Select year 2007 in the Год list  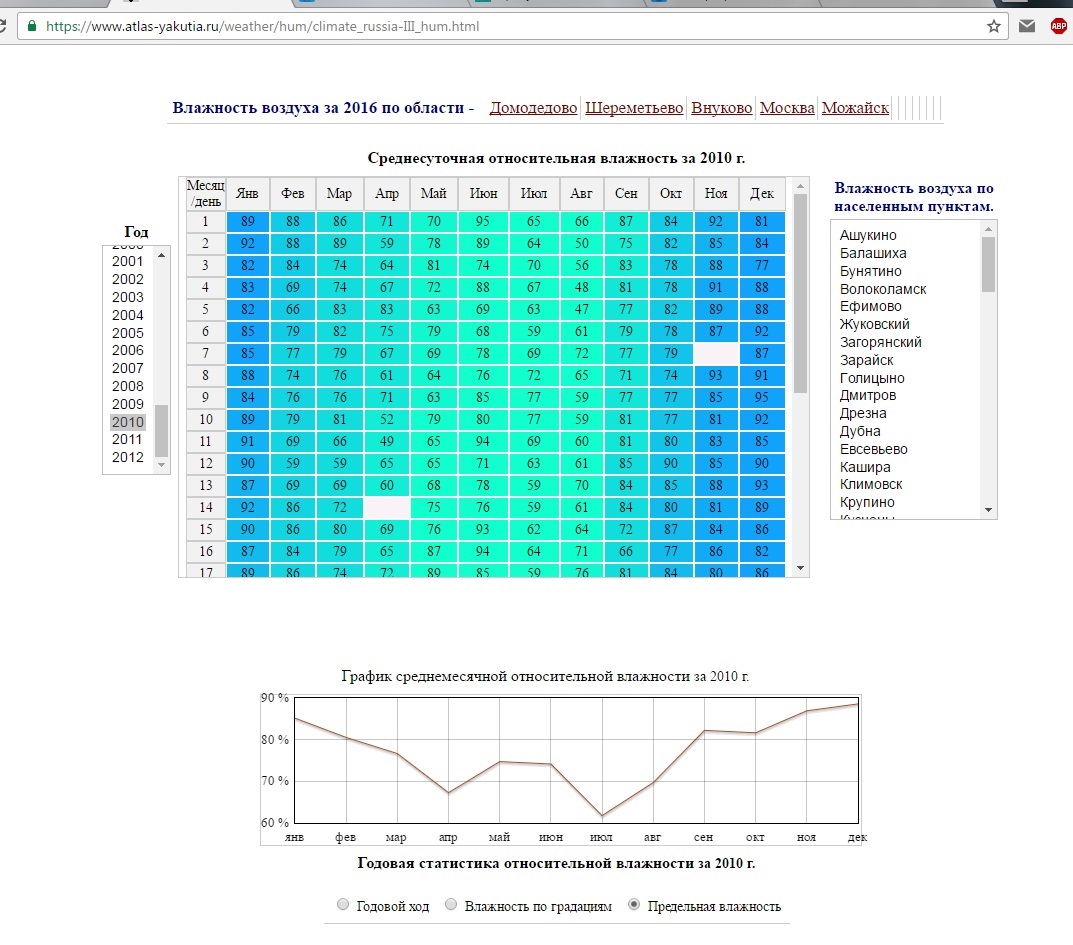coord(128,368)
